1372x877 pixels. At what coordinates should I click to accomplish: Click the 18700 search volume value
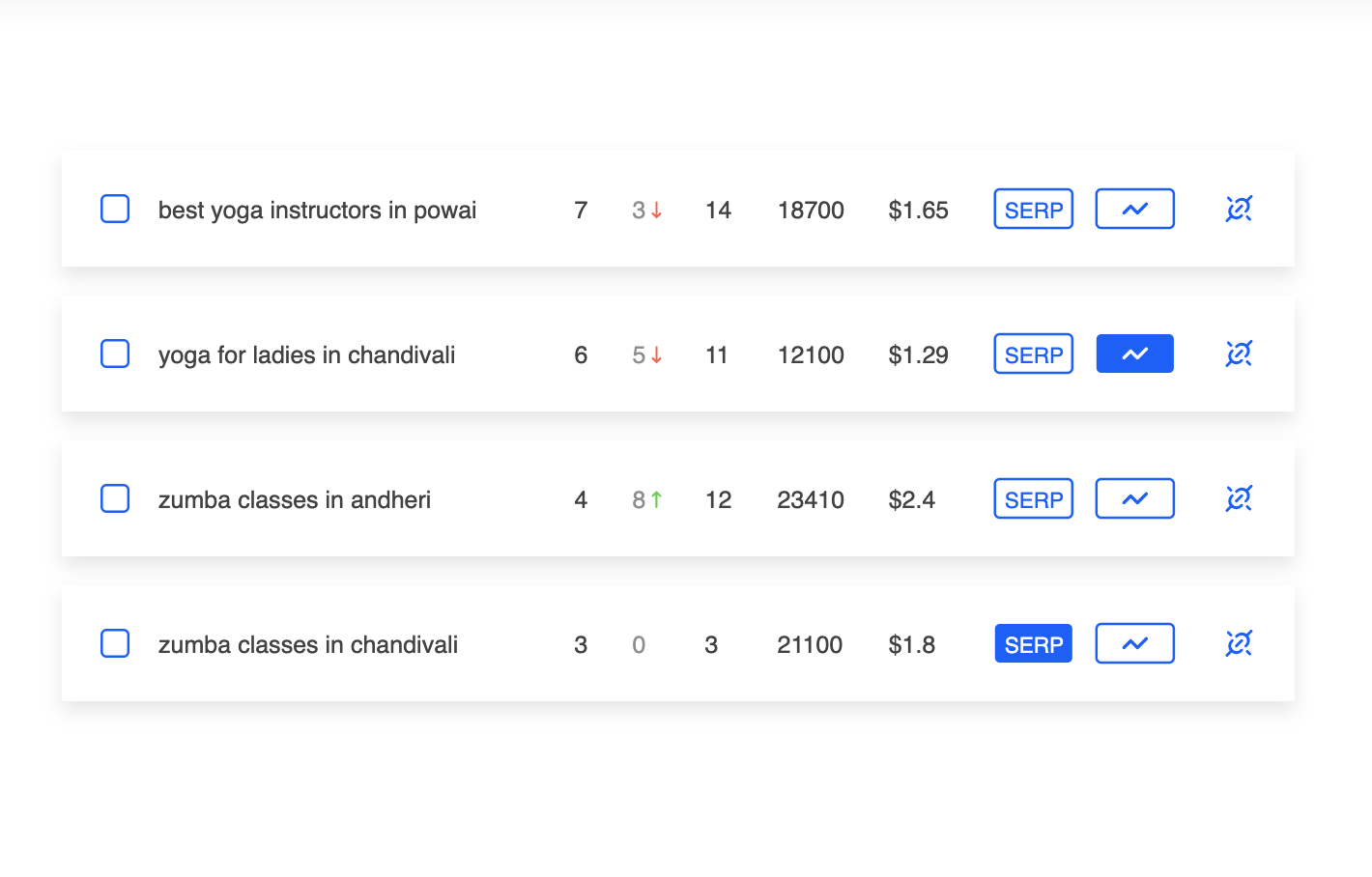(x=811, y=210)
